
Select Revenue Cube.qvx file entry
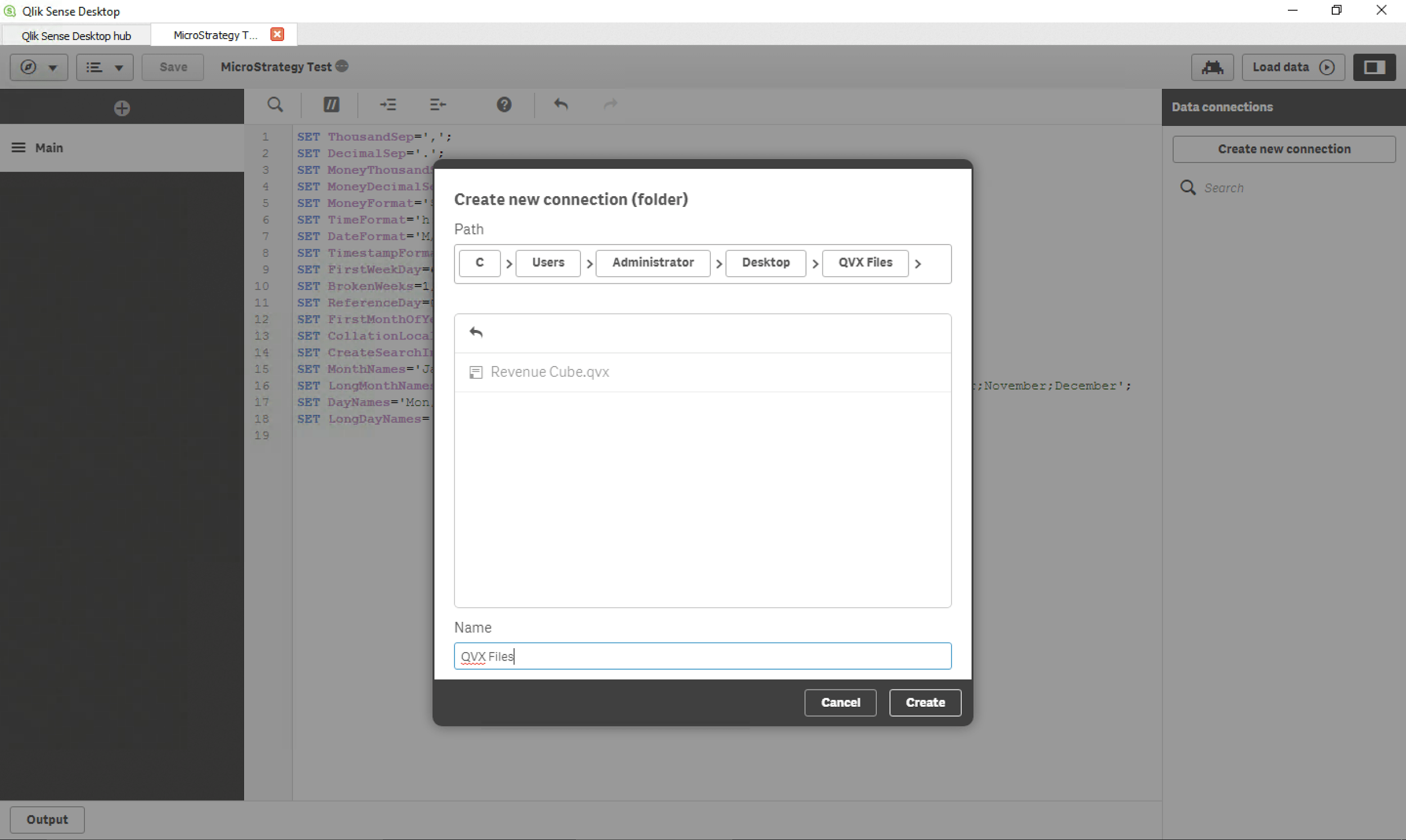(x=549, y=372)
